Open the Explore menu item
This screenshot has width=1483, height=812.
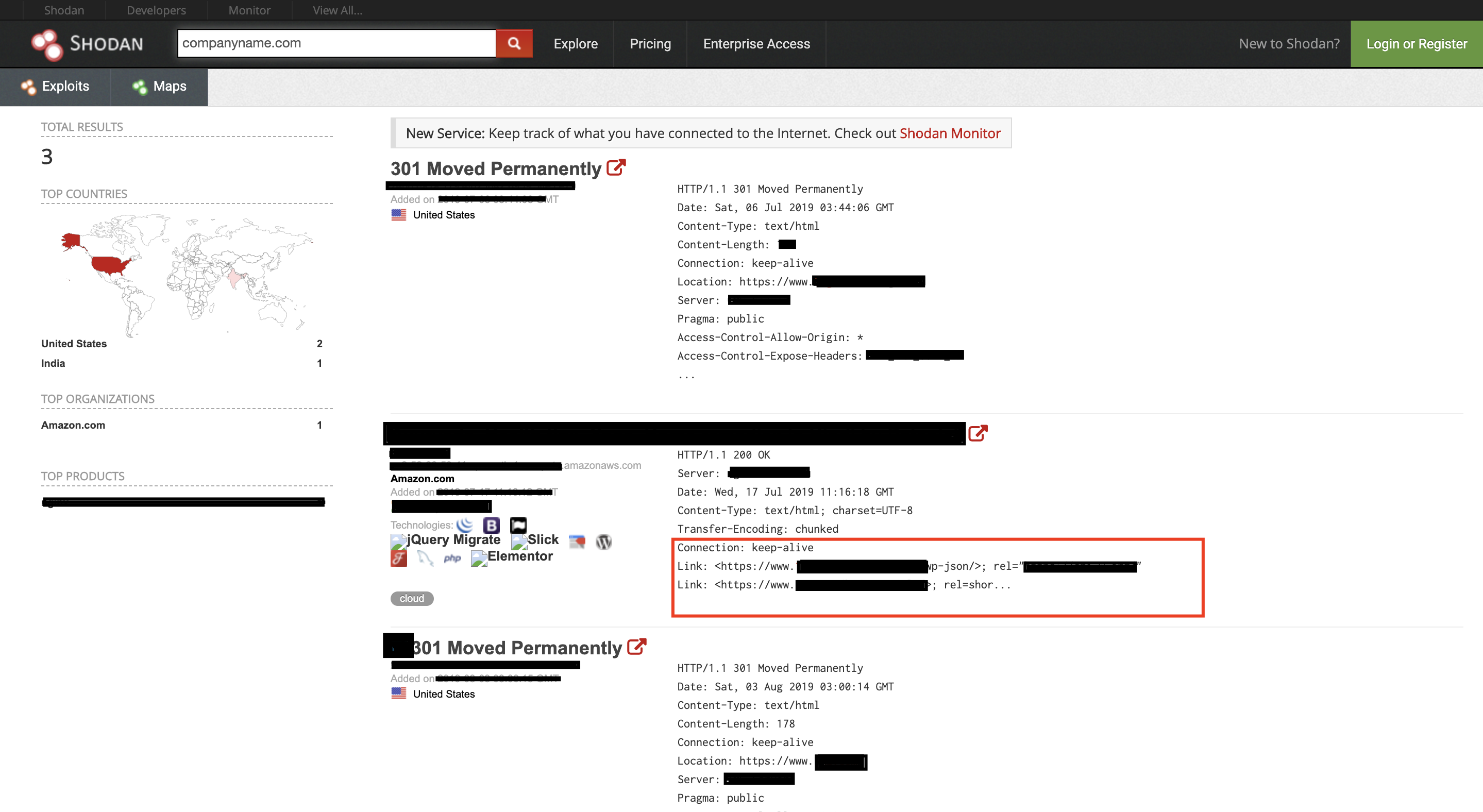576,44
